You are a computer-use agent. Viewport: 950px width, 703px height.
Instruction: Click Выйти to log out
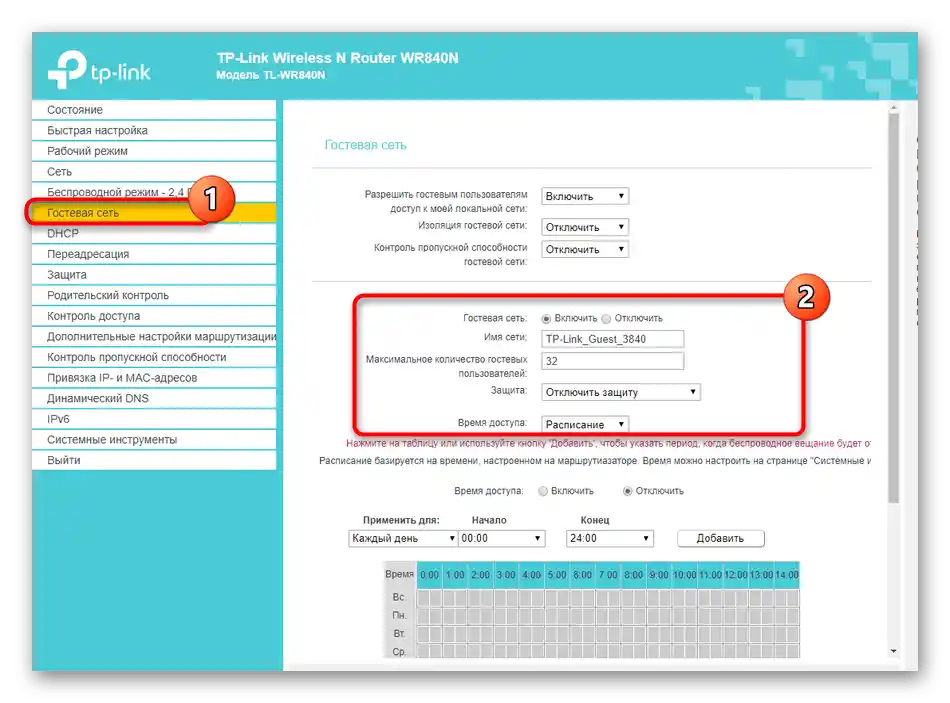coord(154,460)
